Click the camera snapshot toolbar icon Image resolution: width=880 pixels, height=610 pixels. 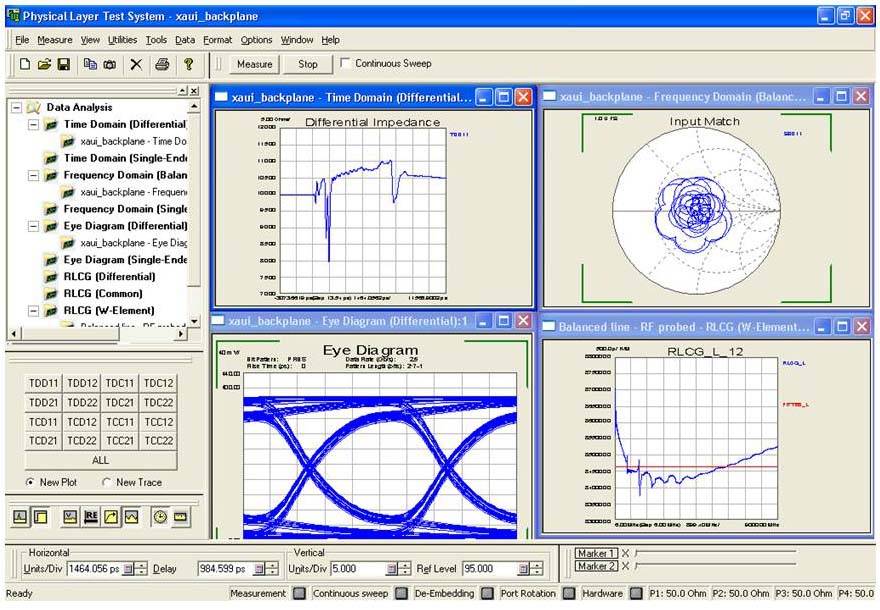tap(110, 65)
